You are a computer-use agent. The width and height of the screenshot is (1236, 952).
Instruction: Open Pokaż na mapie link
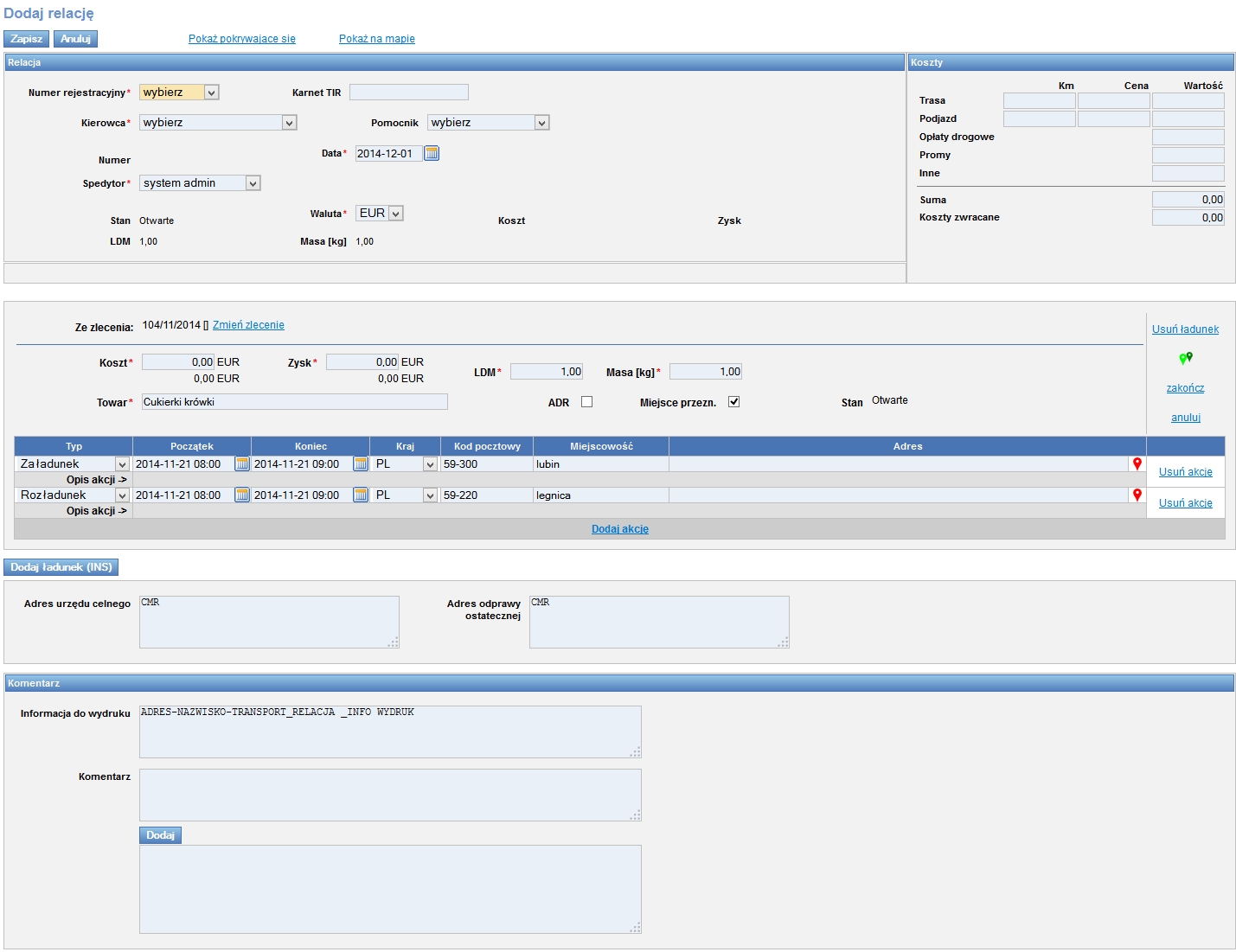[377, 39]
